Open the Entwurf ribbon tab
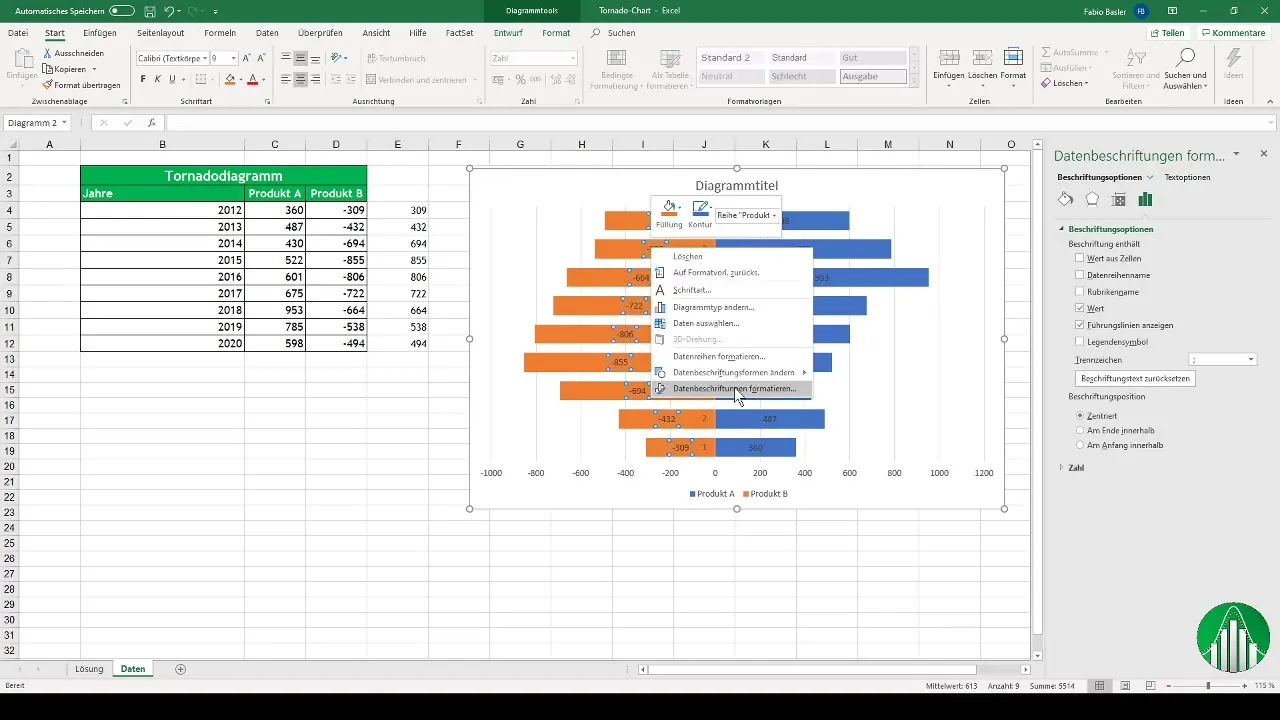The width and height of the screenshot is (1280, 720). [x=508, y=33]
